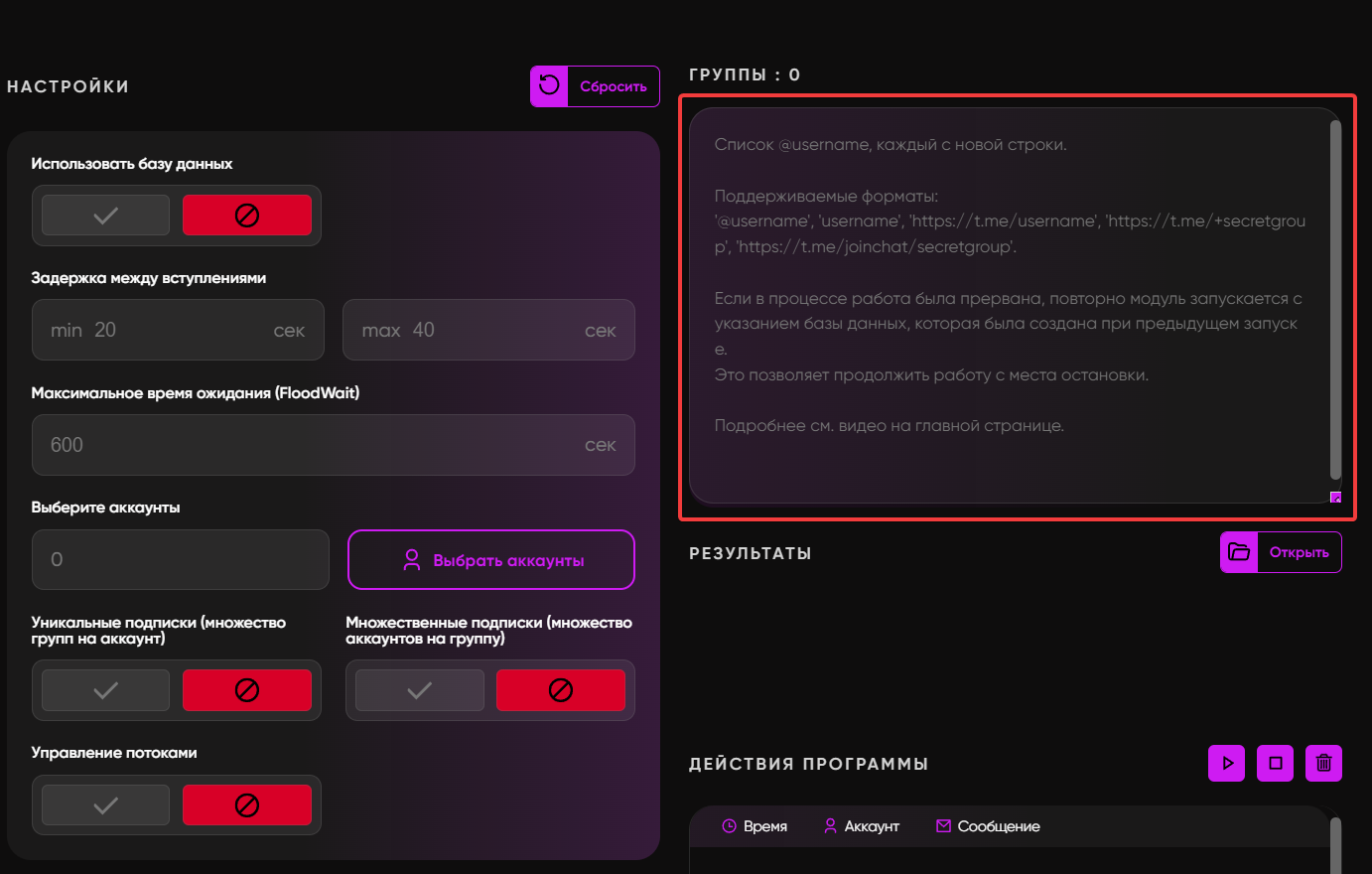Click the clock icon in Время column
This screenshot has height=874, width=1372.
pos(729,826)
